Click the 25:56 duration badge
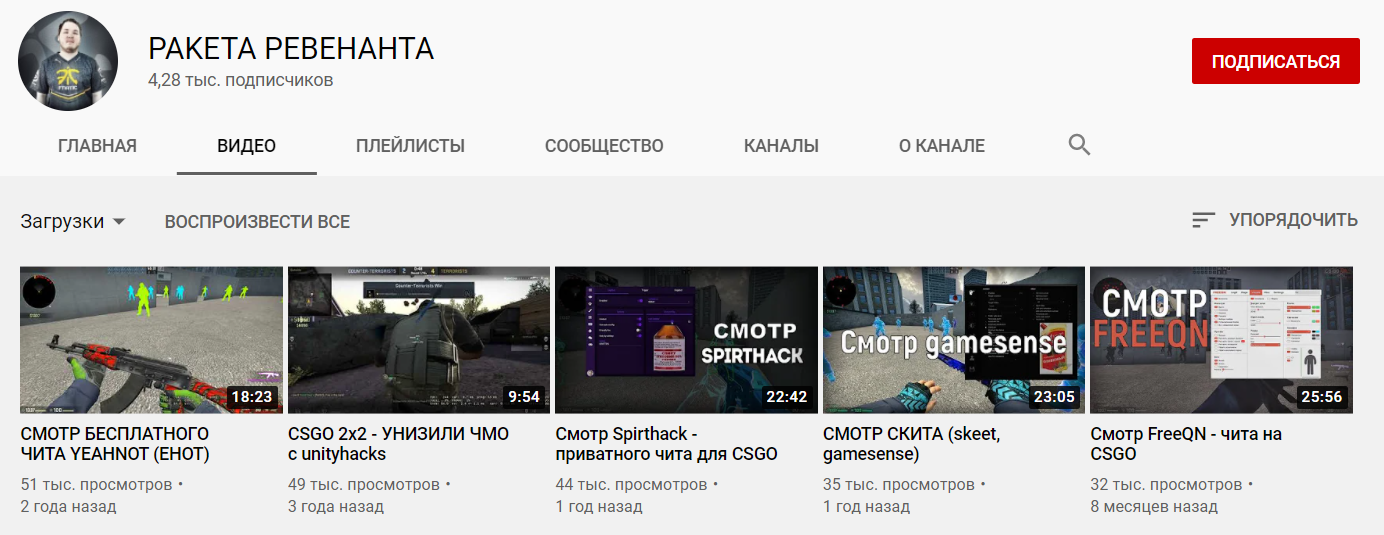 (x=1322, y=397)
